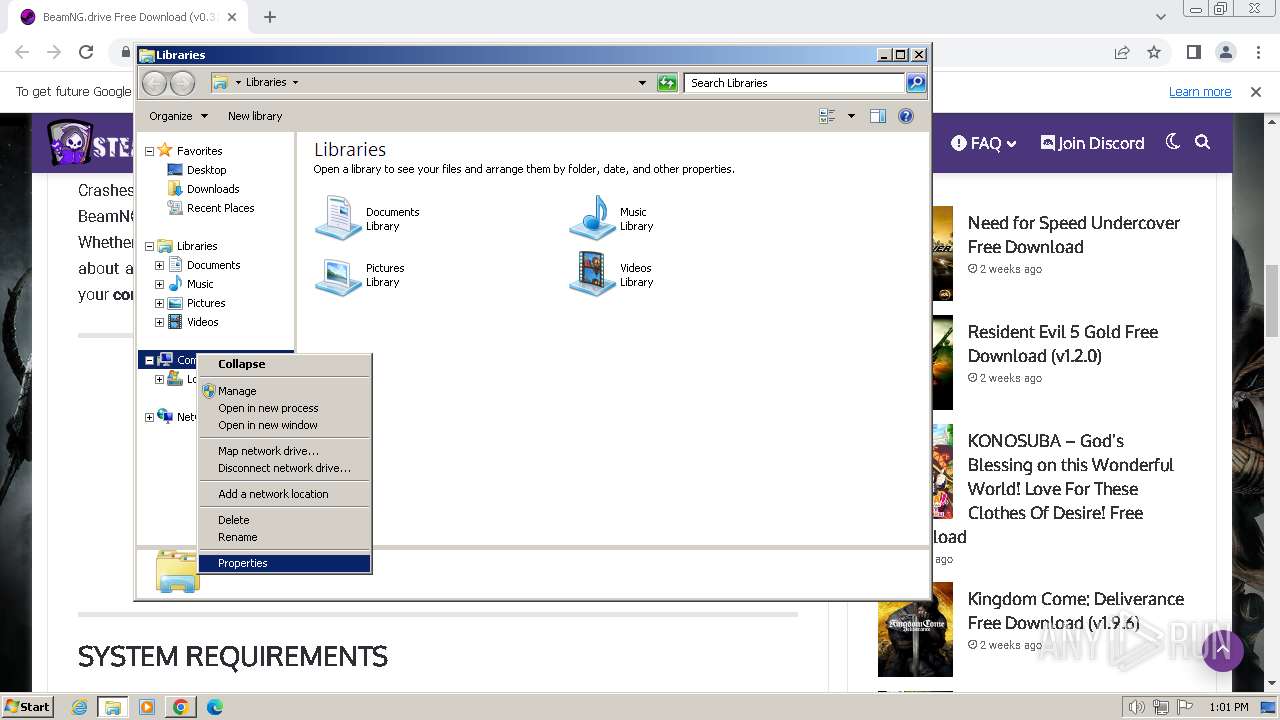Open Kingdom Come Deliverance download link

[1076, 611]
